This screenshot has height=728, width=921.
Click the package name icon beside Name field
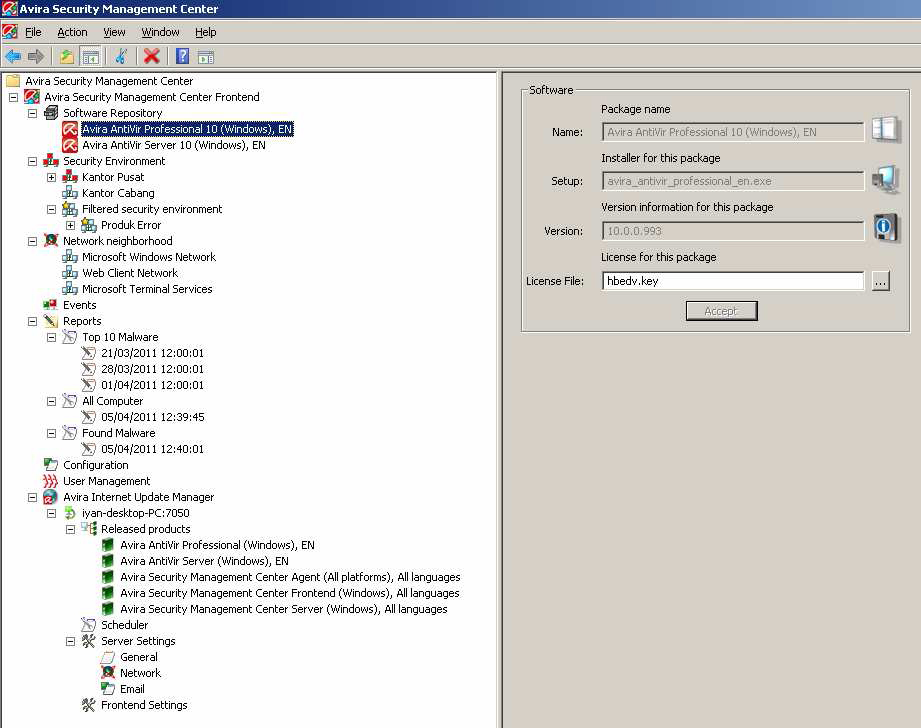point(886,129)
